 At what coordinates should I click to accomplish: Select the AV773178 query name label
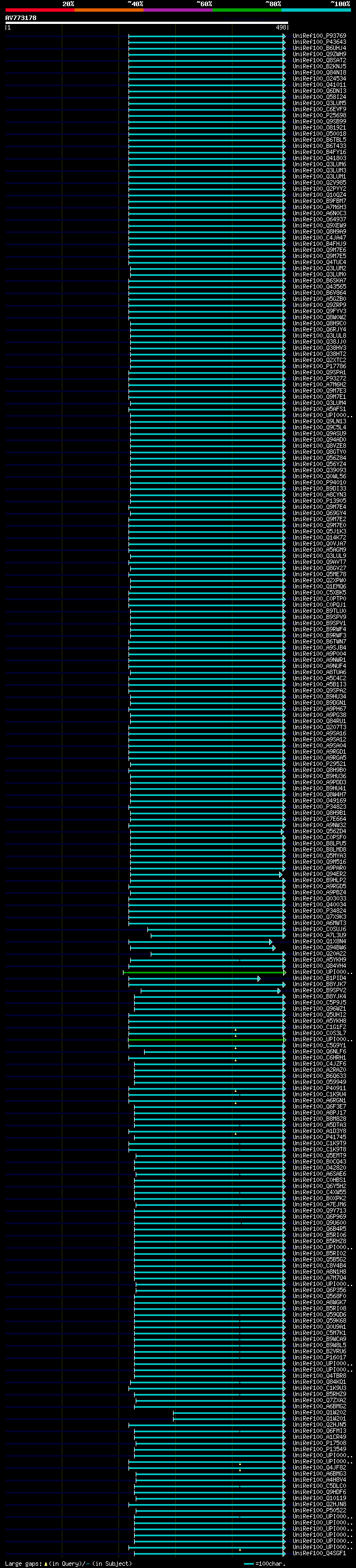pyautogui.click(x=21, y=18)
